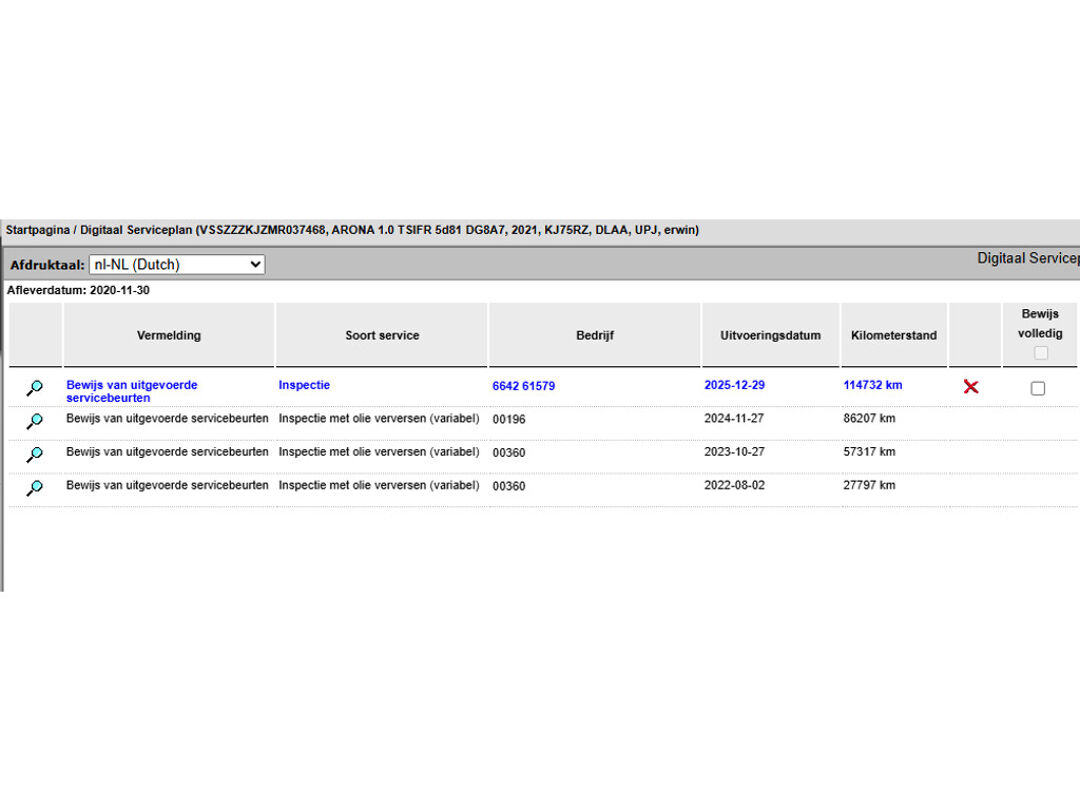Viewport: 1080px width, 810px height.
Task: Open details magnifier for the 2025-12-29 inspection
Action: [35, 388]
